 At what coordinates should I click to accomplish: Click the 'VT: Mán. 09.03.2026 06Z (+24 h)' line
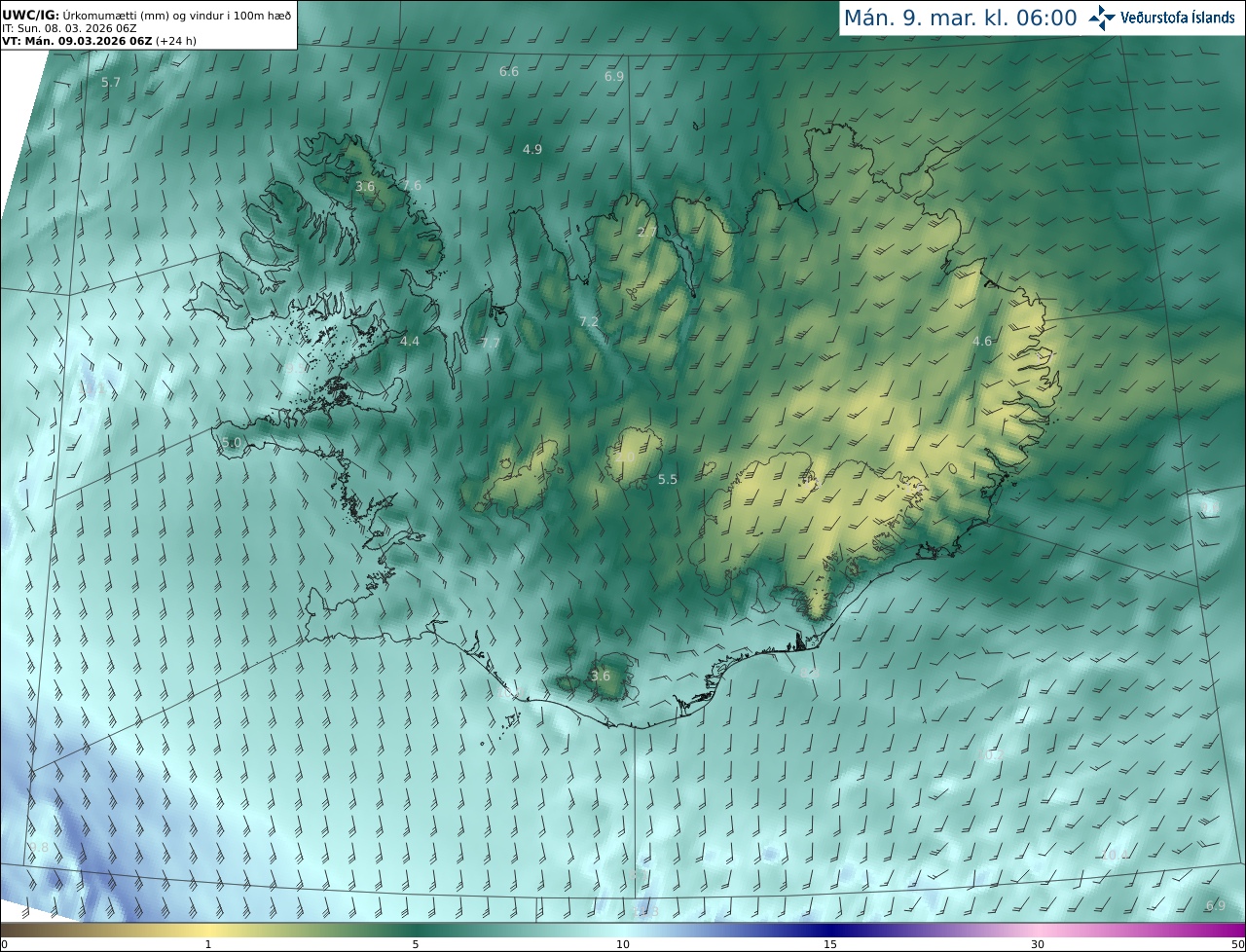pos(99,41)
